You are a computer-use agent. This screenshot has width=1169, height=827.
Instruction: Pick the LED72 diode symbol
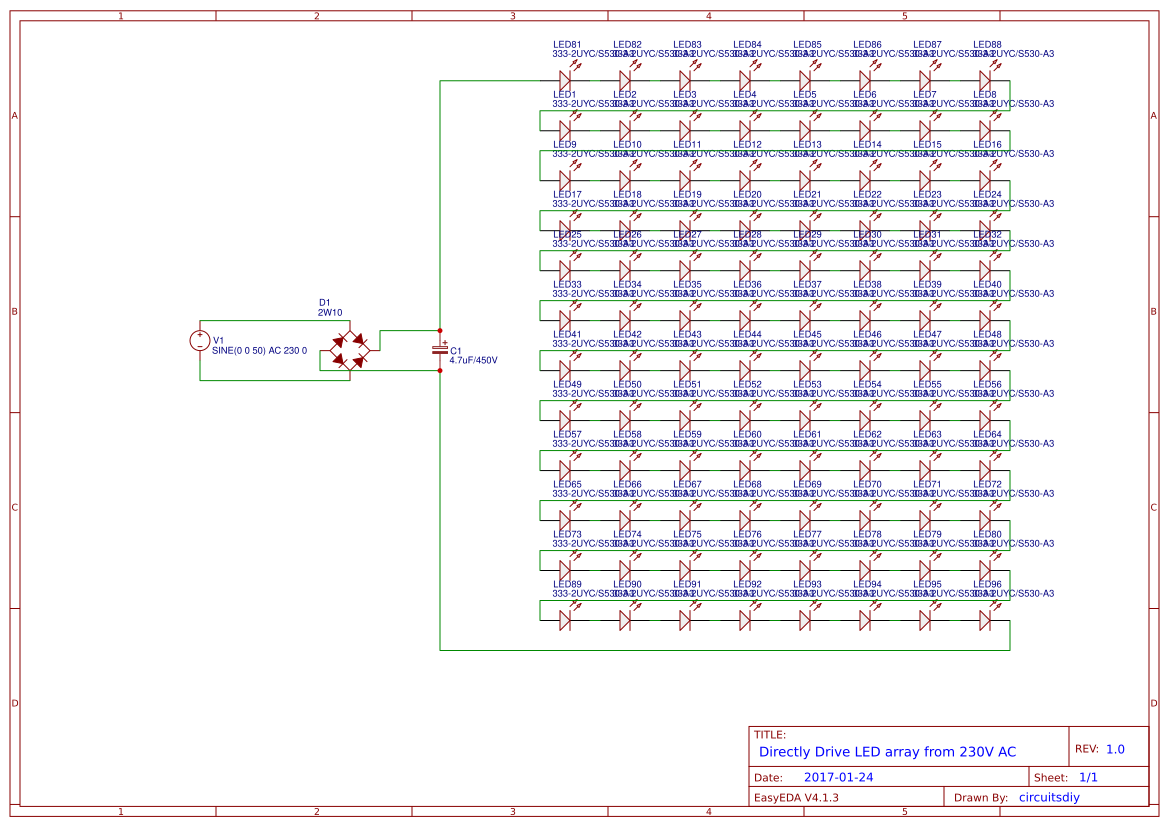coord(985,520)
